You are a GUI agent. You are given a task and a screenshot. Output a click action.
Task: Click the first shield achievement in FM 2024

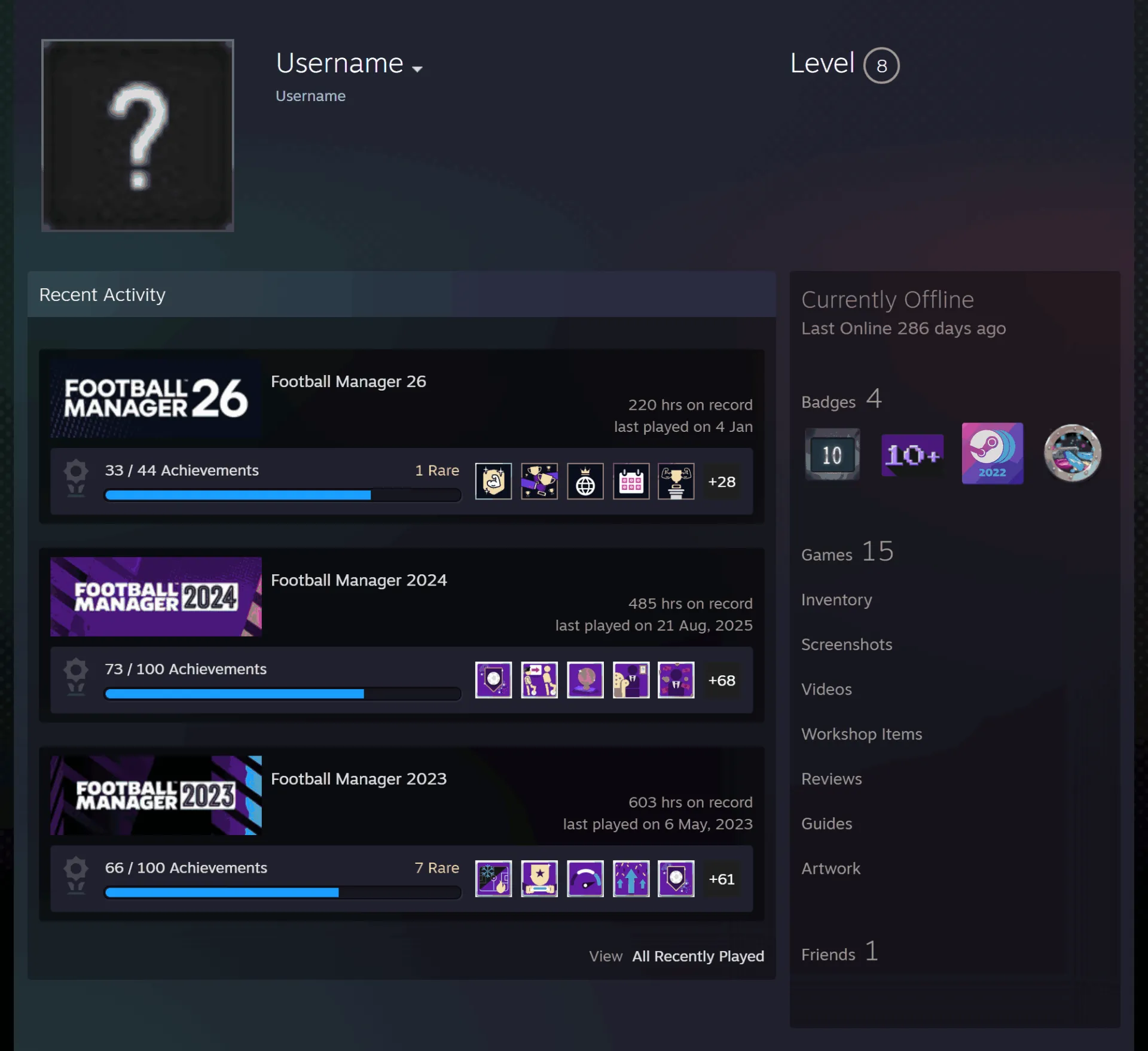coord(493,680)
